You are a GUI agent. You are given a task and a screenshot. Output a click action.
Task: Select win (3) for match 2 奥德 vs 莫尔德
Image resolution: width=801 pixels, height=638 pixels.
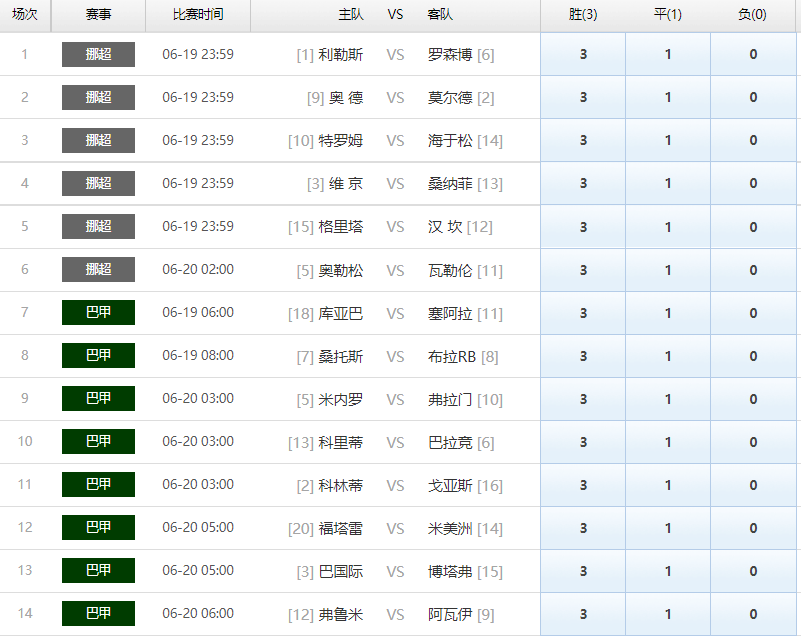tap(583, 97)
